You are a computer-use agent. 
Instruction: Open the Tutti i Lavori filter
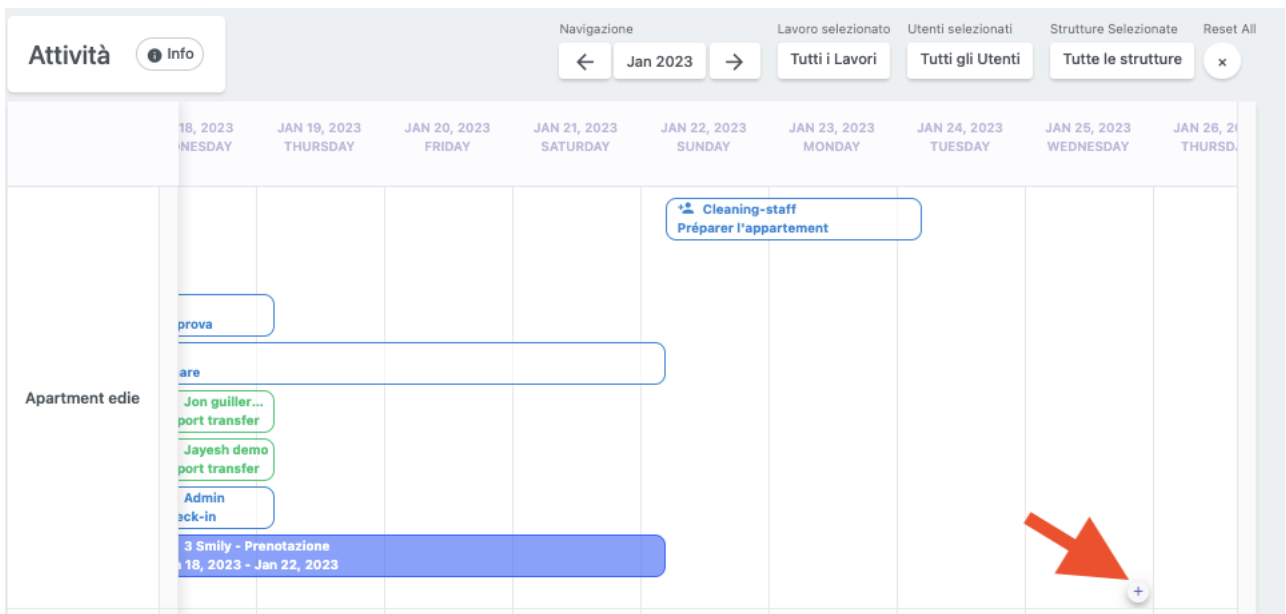point(833,61)
